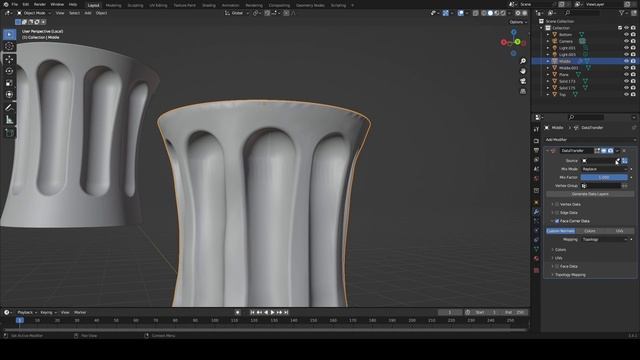Hide Bottom object in viewport
The height and width of the screenshot is (360, 640).
coord(626,35)
